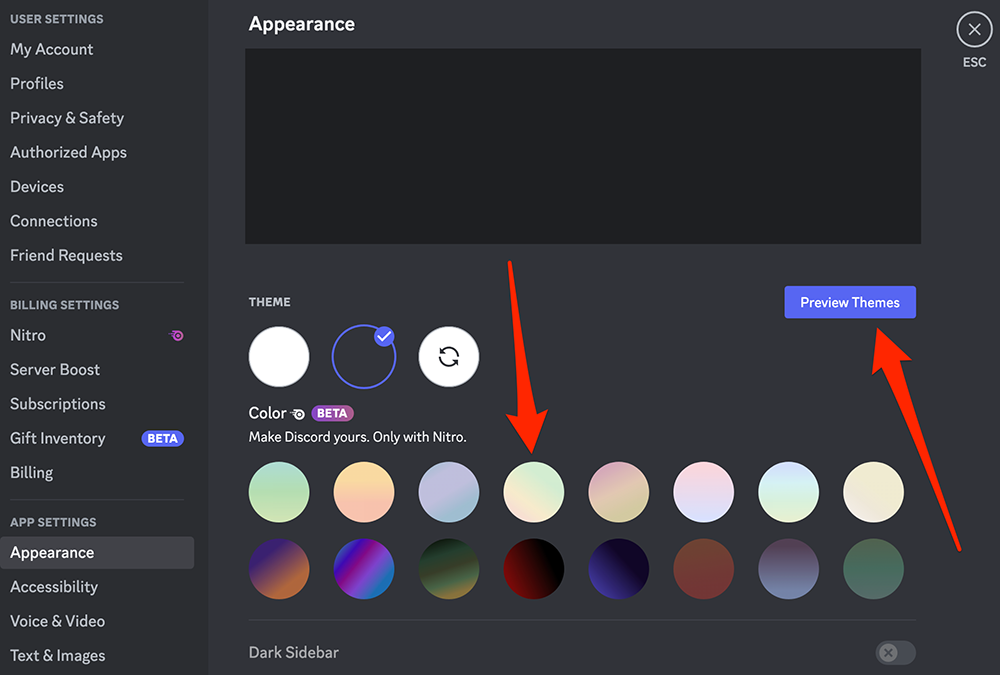This screenshot has width=1000, height=675.
Task: Pick the dark green solid color swatch
Action: 873,569
